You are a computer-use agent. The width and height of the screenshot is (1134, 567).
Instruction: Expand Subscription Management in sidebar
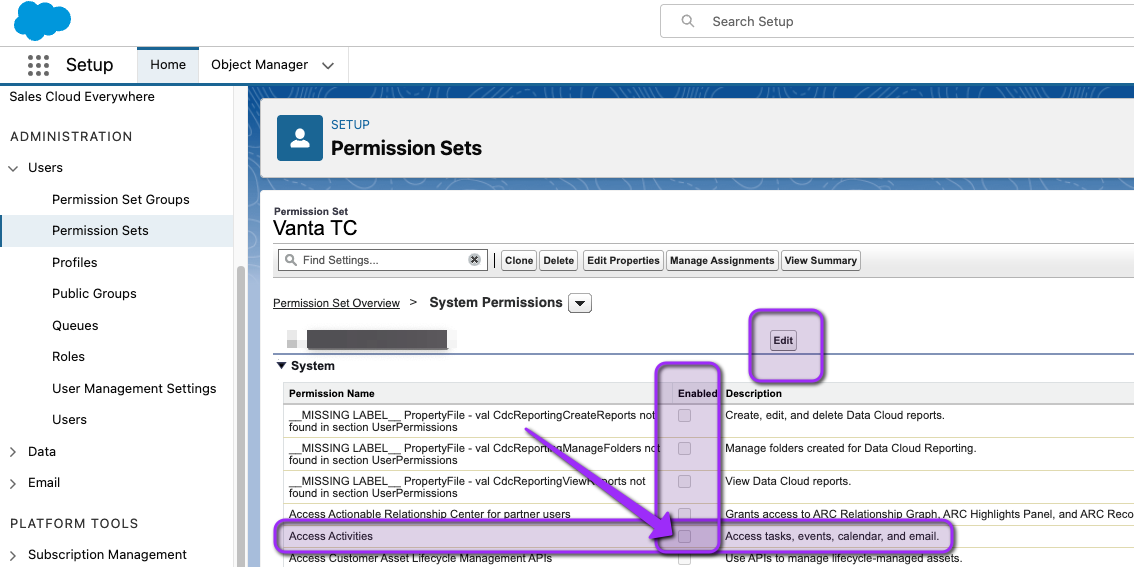[x=12, y=555]
